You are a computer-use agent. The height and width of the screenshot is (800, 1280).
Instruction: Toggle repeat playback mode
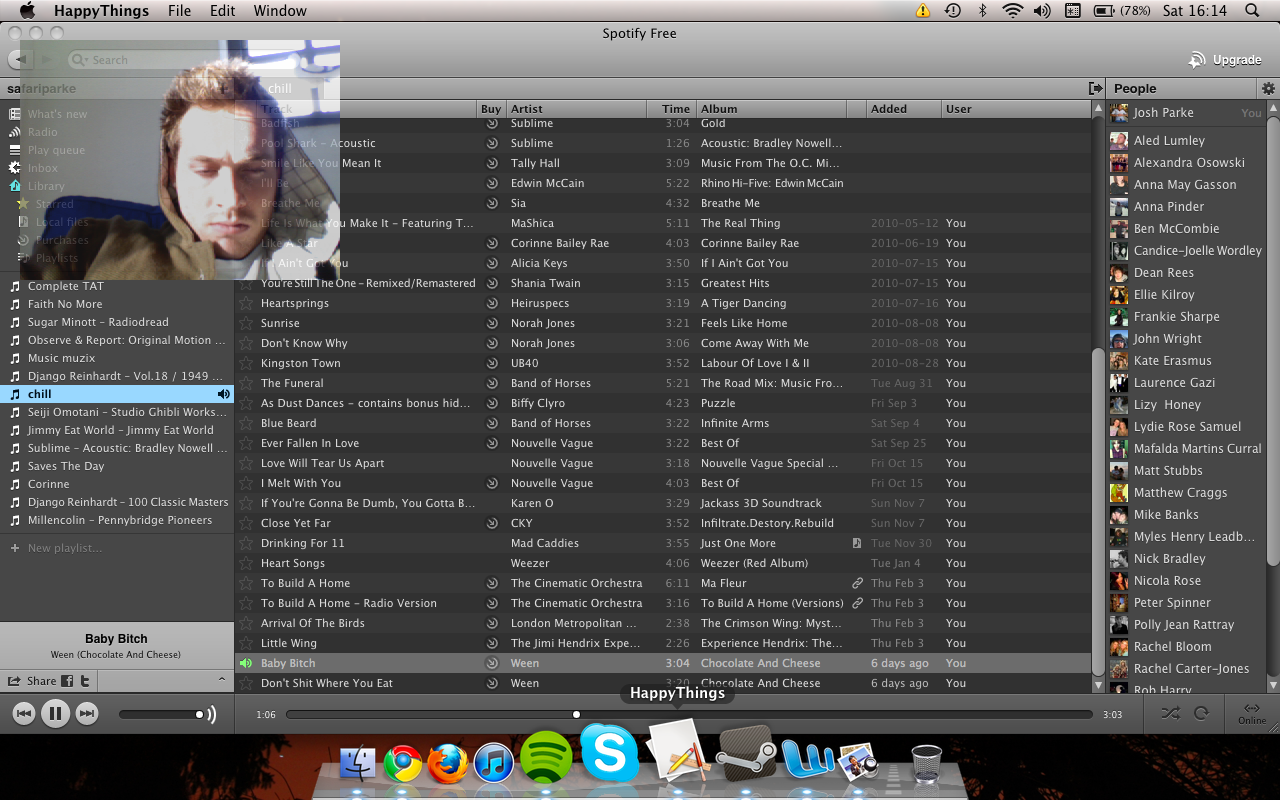(x=1201, y=714)
